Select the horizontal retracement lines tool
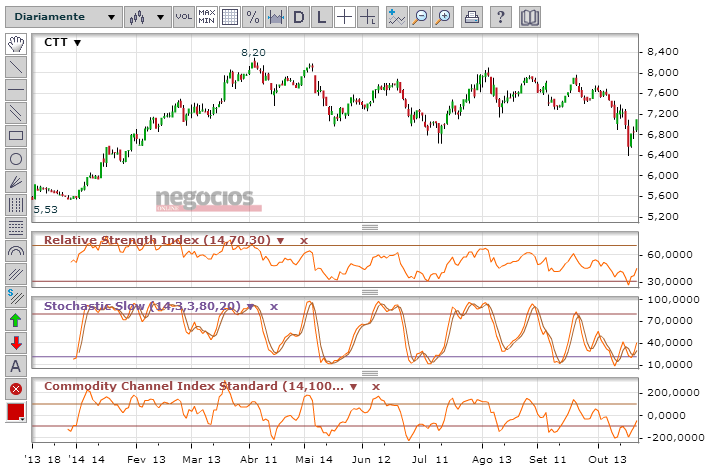This screenshot has height=470, width=709. click(16, 228)
